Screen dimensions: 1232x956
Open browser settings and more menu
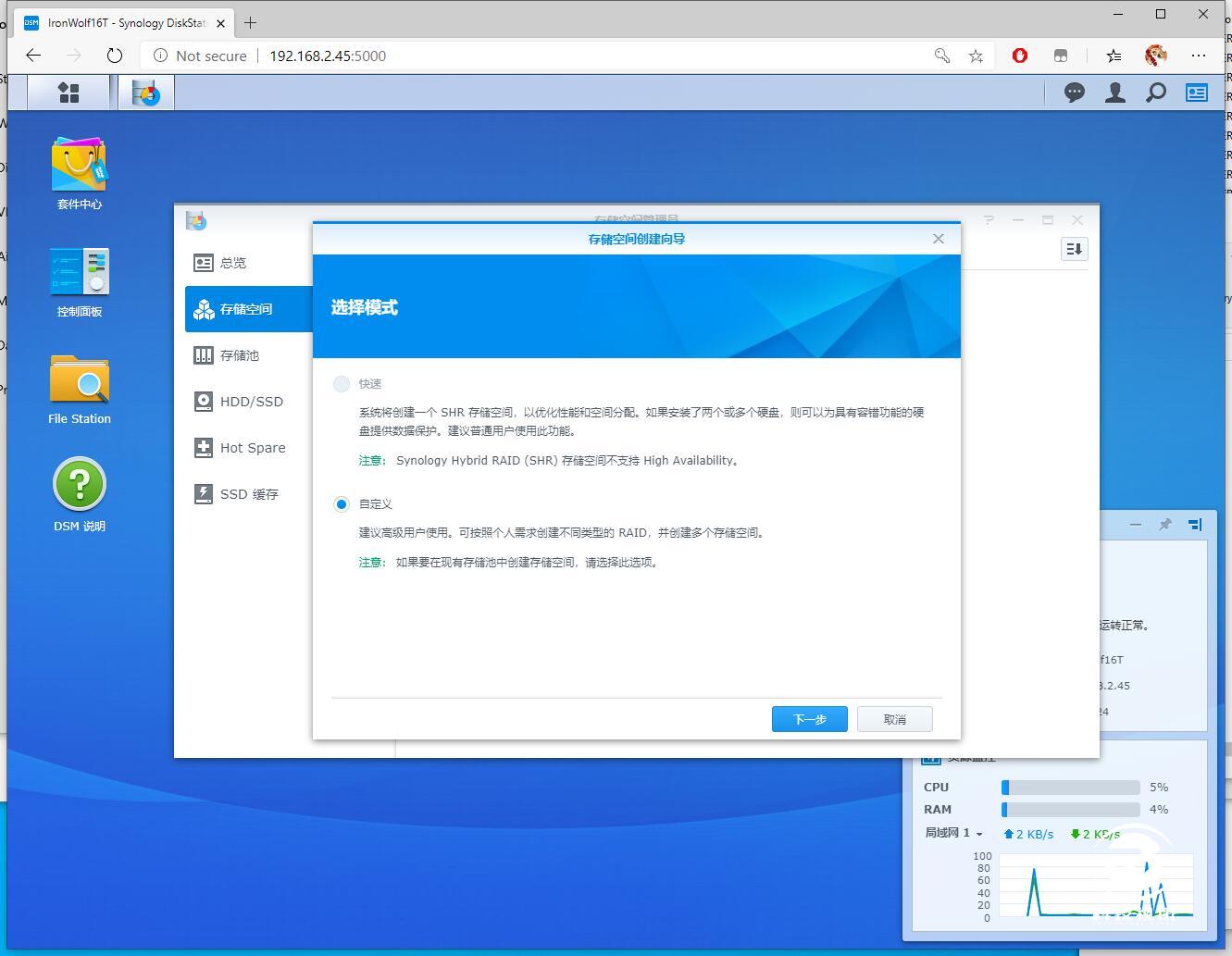(x=1199, y=56)
